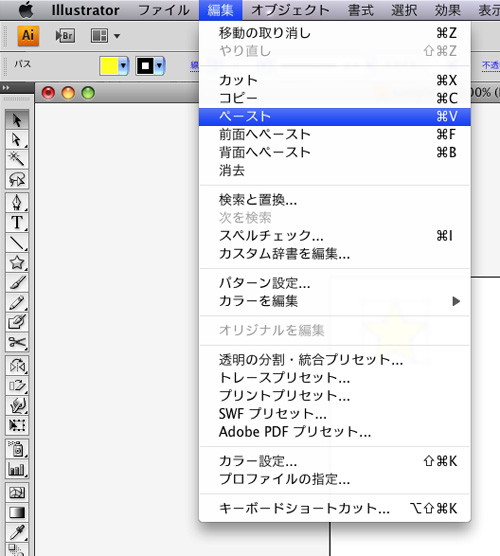Choose 前面へペースト
Image resolution: width=500 pixels, height=556 pixels.
point(335,134)
